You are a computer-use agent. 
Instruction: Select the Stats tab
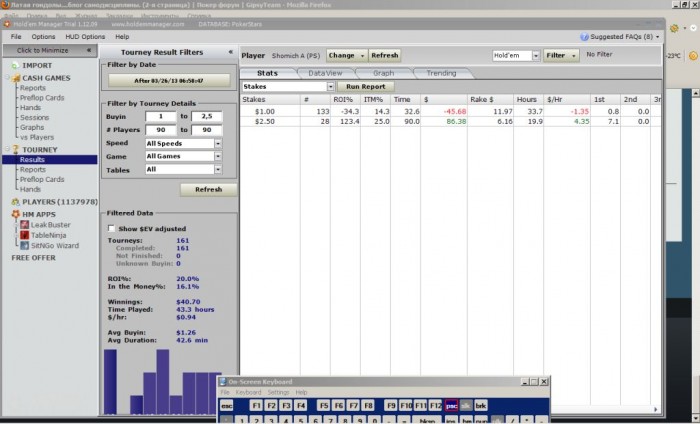(267, 73)
